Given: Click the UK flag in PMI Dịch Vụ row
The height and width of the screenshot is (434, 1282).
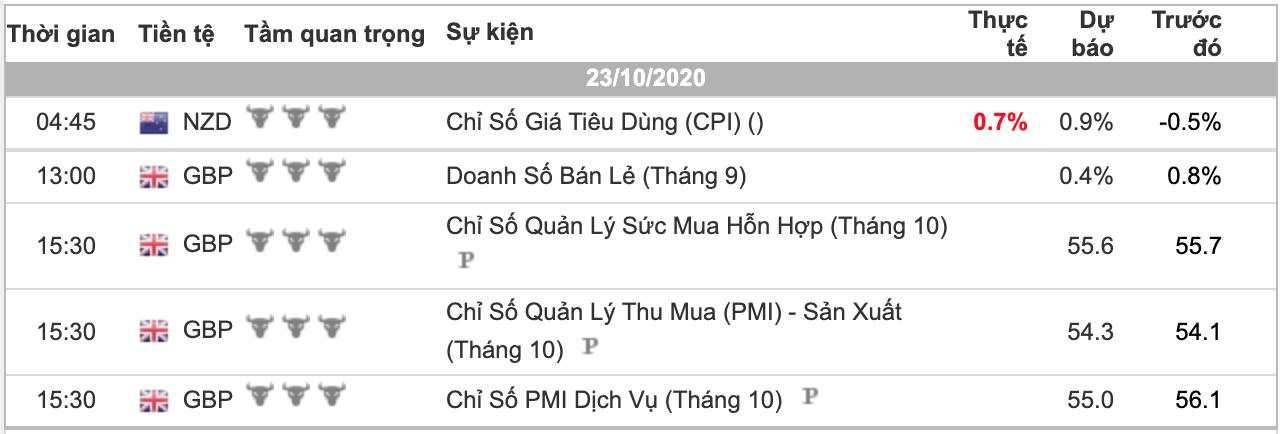Looking at the screenshot, I should tap(153, 401).
